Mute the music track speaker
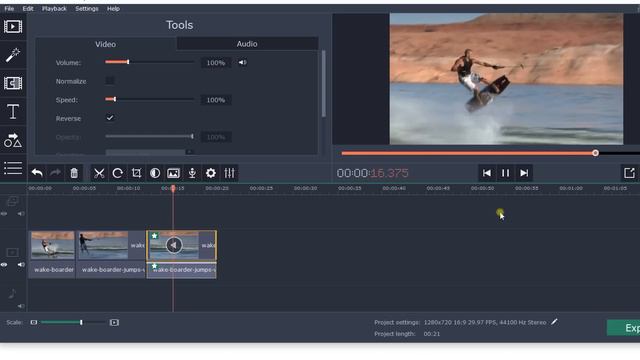This screenshot has height=360, width=640. (21, 306)
